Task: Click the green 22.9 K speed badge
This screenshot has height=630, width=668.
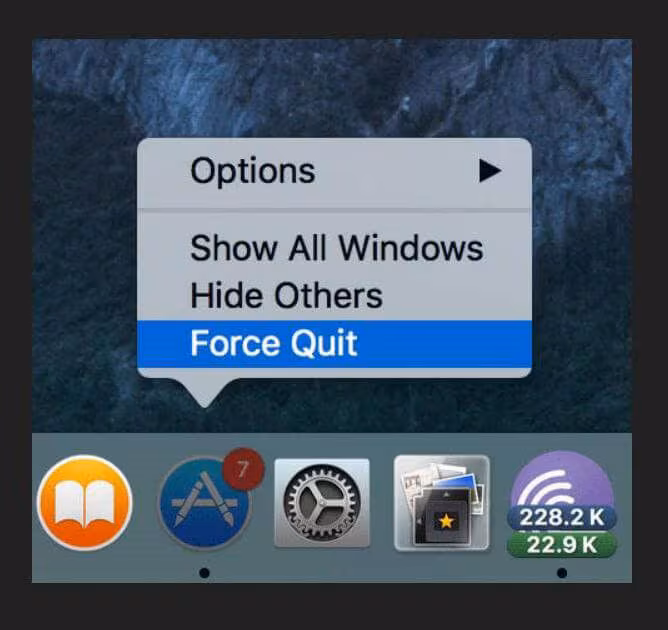Action: 561,545
